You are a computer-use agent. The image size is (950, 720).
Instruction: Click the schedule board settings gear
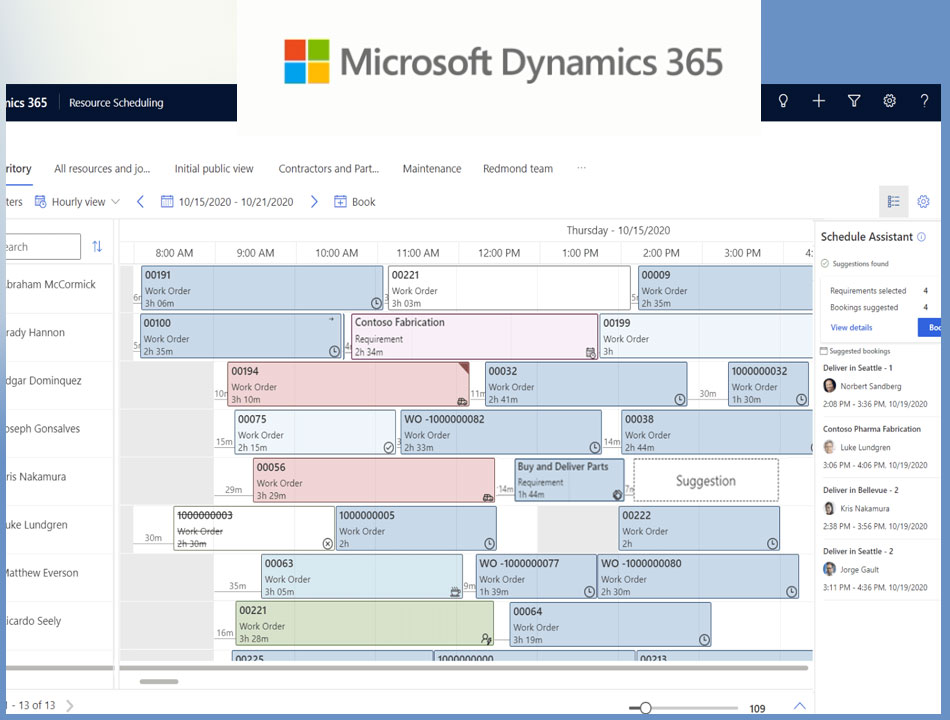coord(923,202)
